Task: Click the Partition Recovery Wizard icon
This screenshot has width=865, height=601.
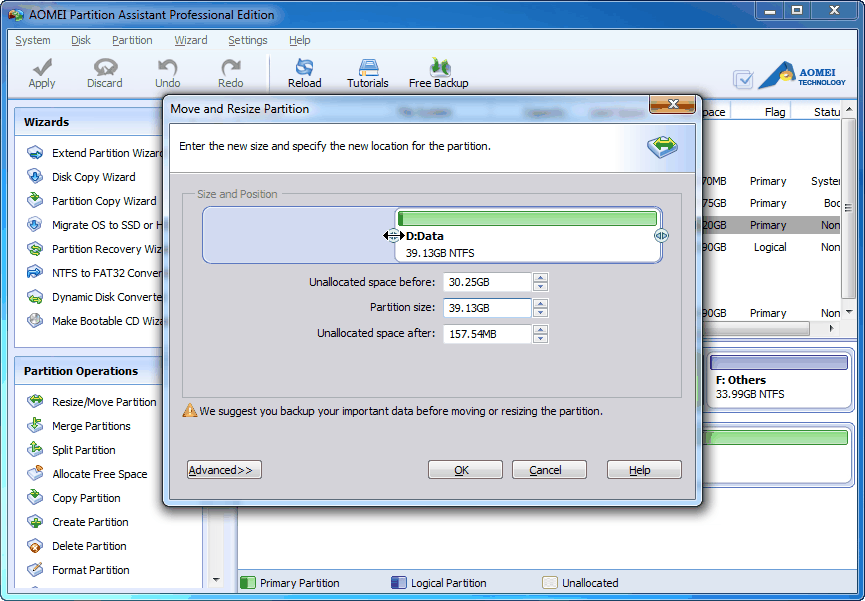Action: pyautogui.click(x=35, y=248)
